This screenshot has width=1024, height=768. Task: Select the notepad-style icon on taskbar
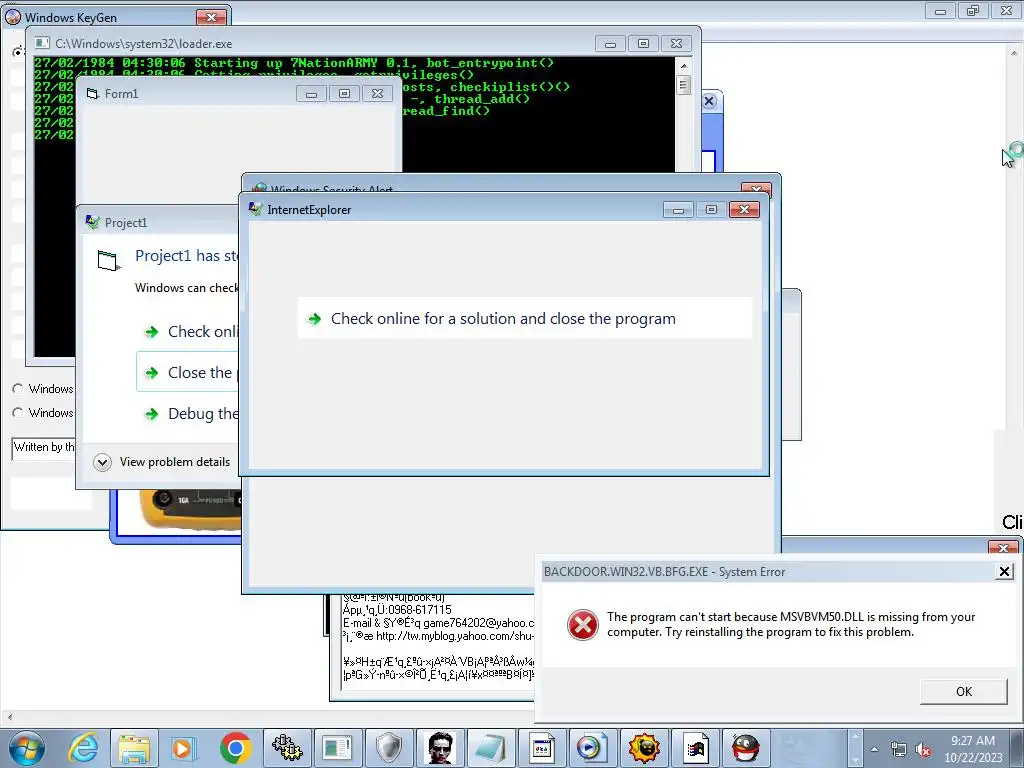coord(491,748)
